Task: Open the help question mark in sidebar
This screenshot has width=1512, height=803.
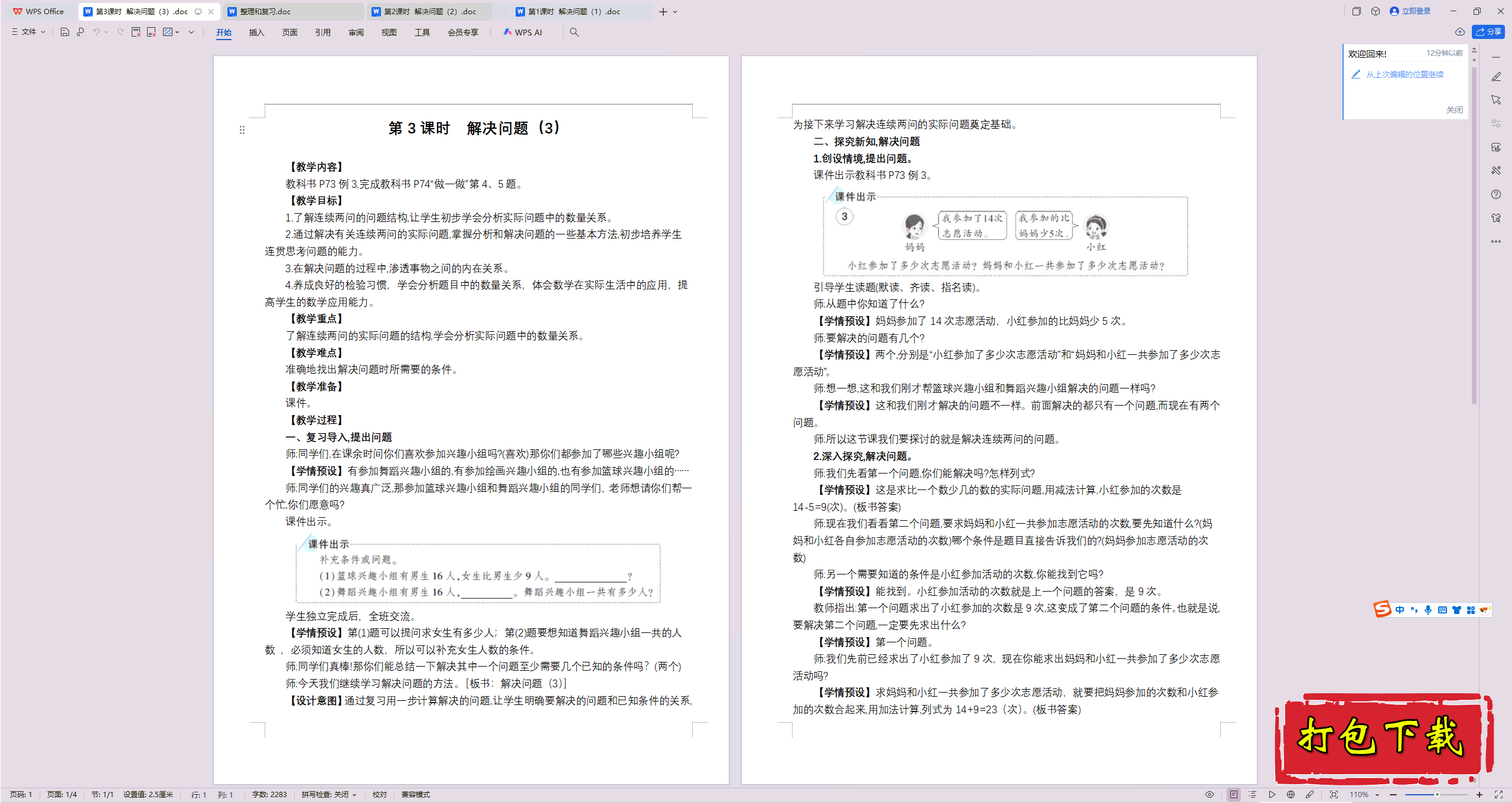Action: [1496, 194]
